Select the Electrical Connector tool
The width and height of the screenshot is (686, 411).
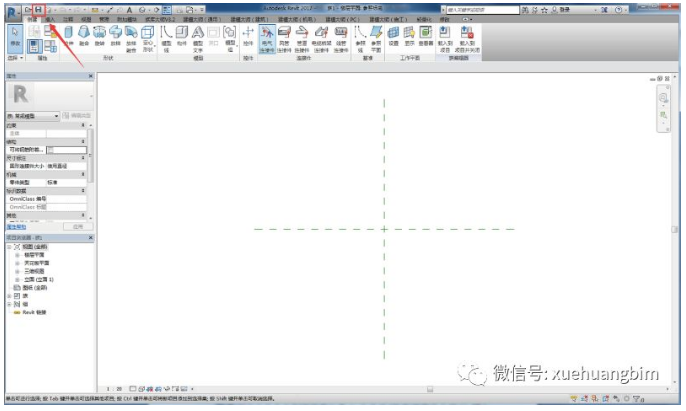pos(267,39)
